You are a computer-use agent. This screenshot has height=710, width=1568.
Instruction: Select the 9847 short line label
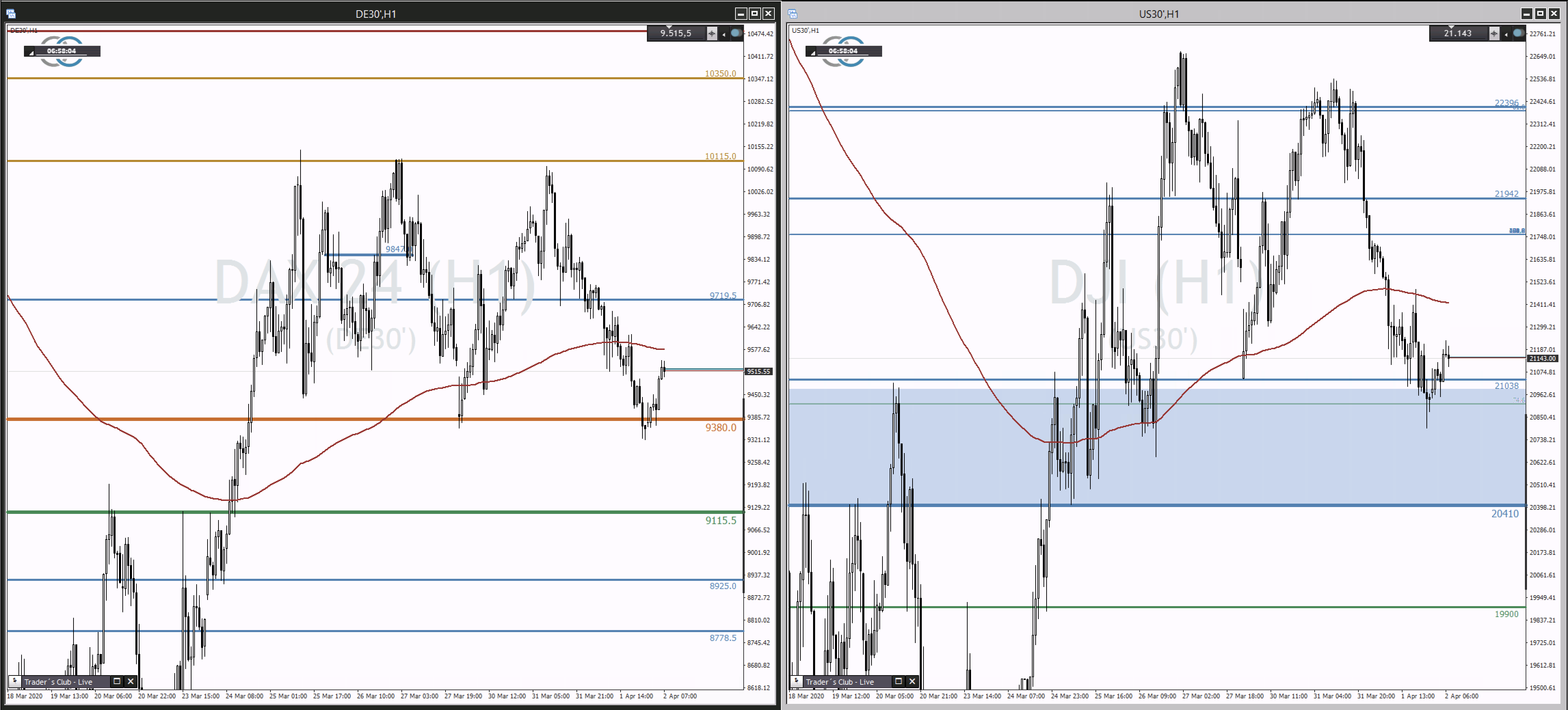point(395,249)
